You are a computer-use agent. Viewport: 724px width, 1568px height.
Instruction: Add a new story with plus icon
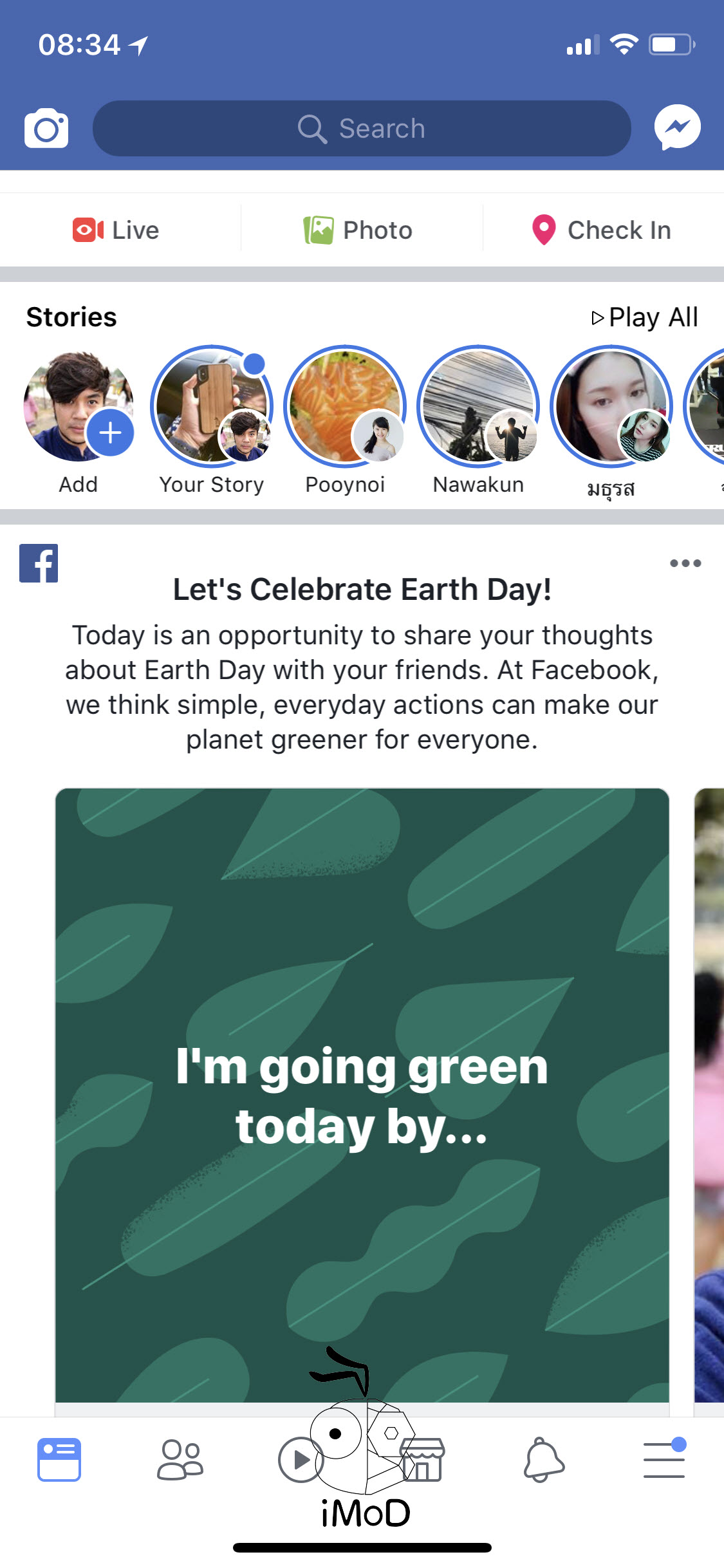click(109, 433)
